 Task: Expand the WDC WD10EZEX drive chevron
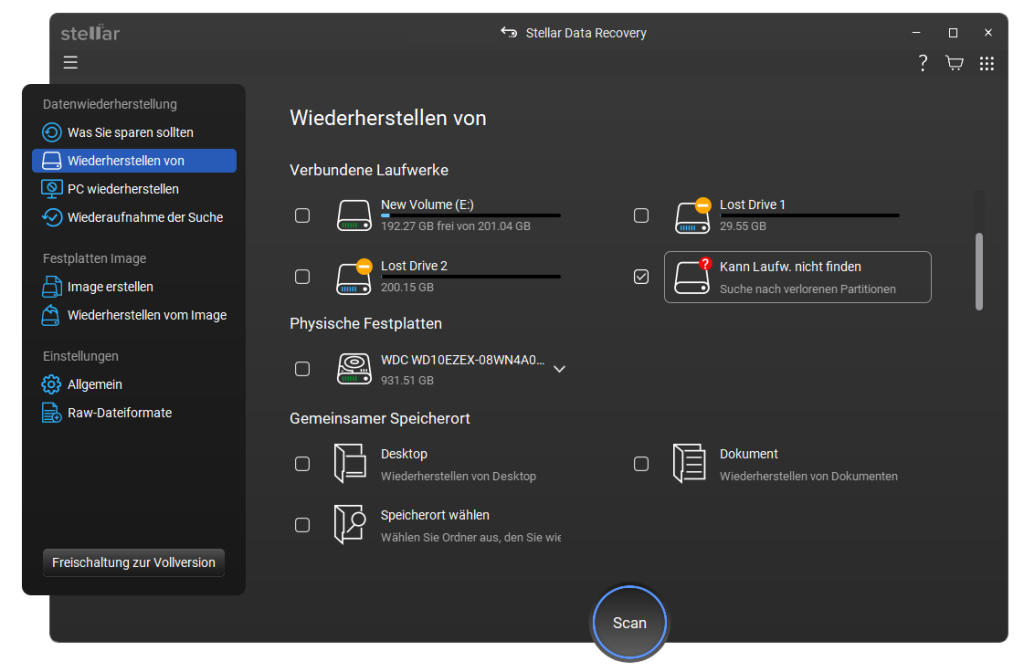[x=559, y=369]
